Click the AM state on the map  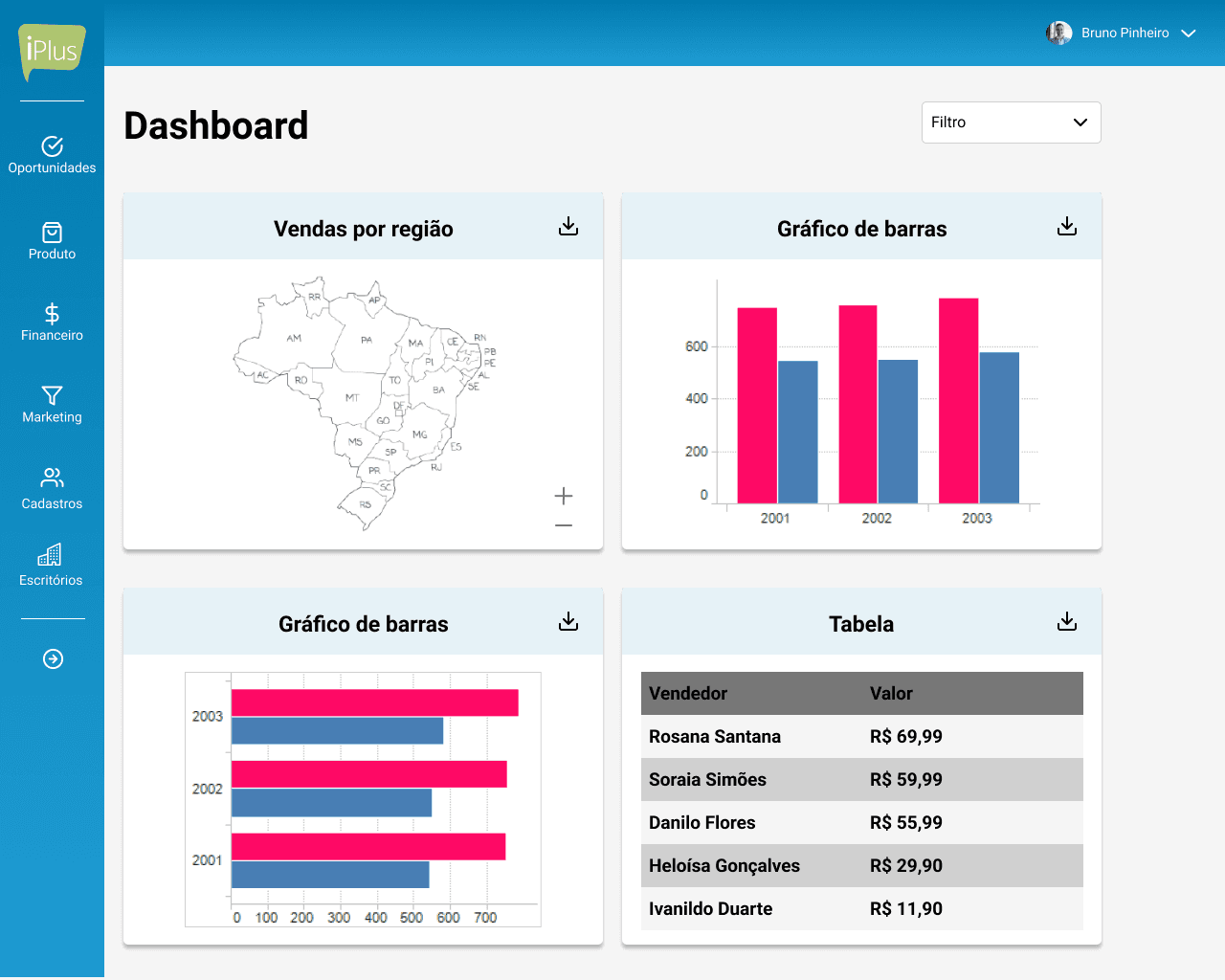click(x=294, y=338)
